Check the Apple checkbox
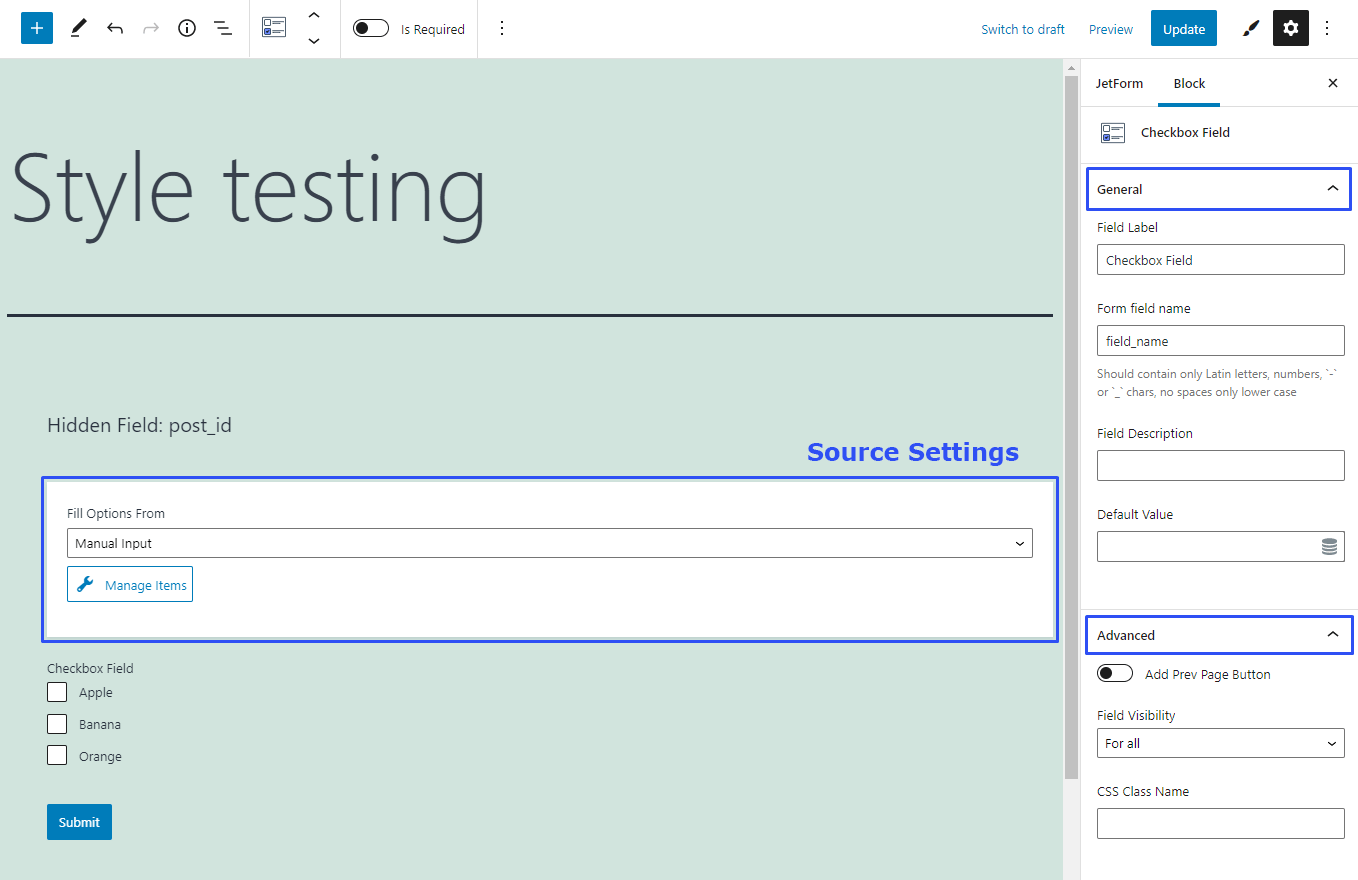This screenshot has height=880, width=1358. click(x=57, y=691)
